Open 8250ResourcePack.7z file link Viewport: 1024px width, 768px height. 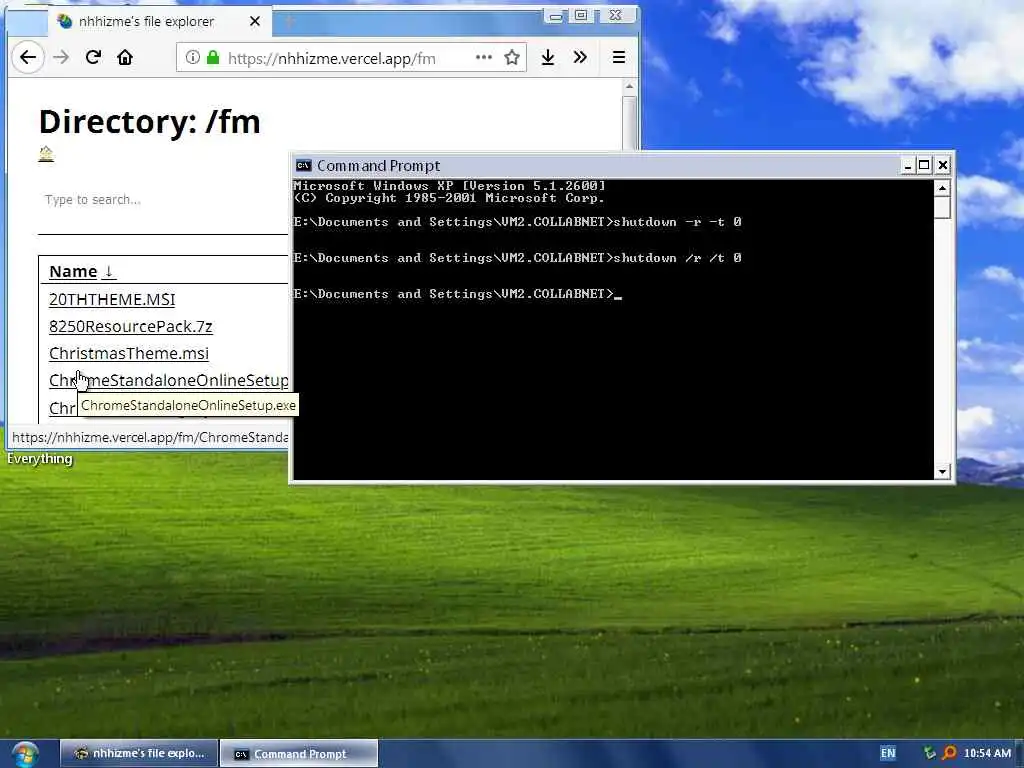(x=131, y=326)
